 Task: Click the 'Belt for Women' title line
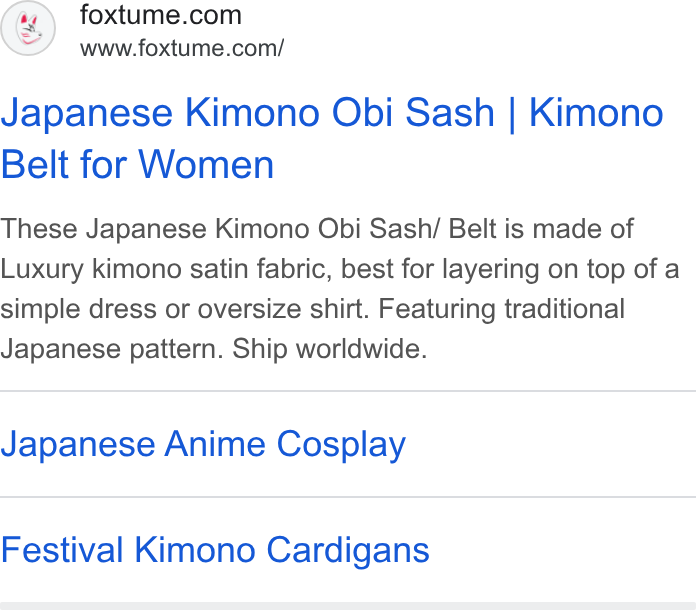(137, 165)
